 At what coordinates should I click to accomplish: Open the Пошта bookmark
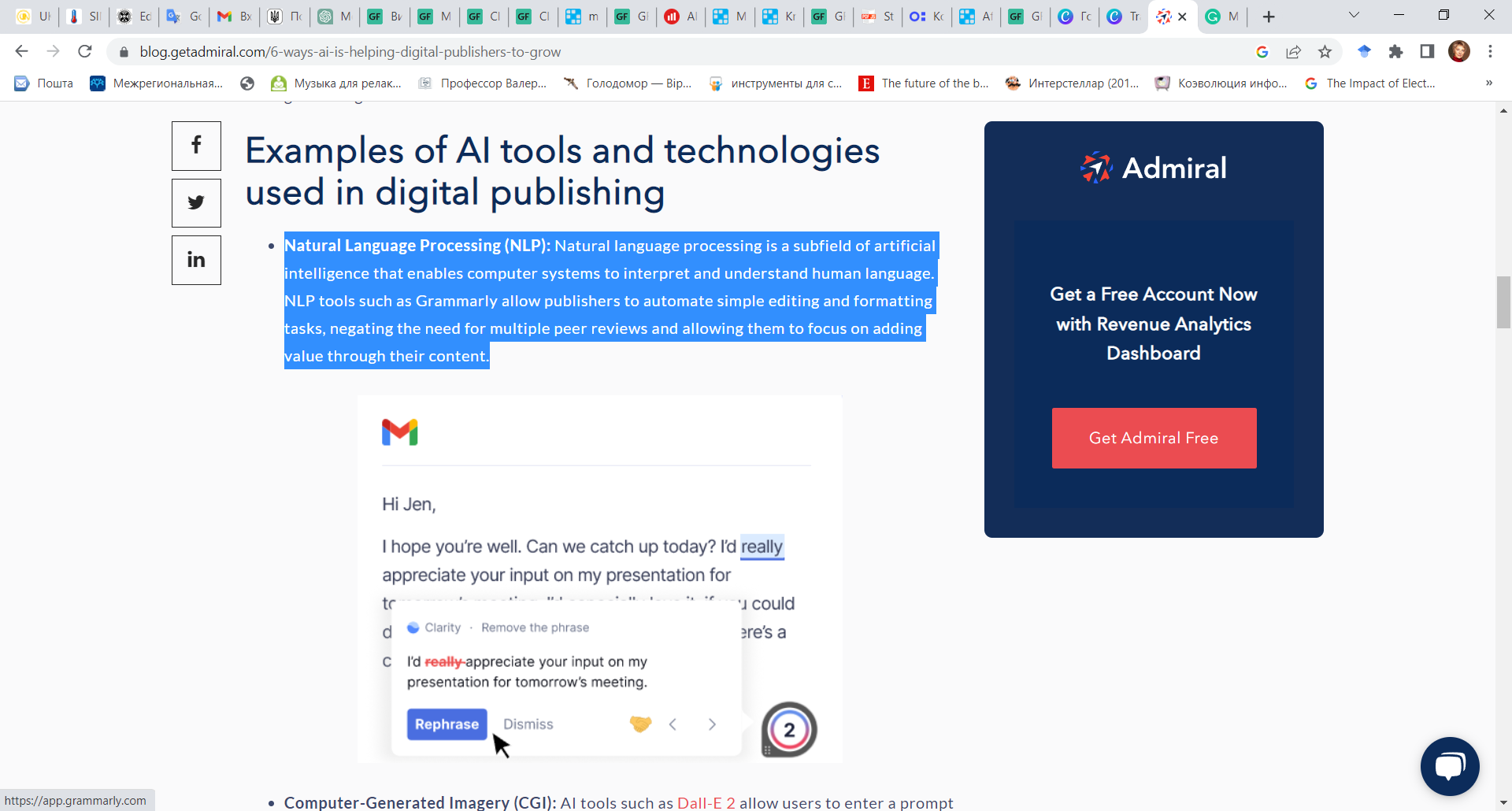coord(44,83)
